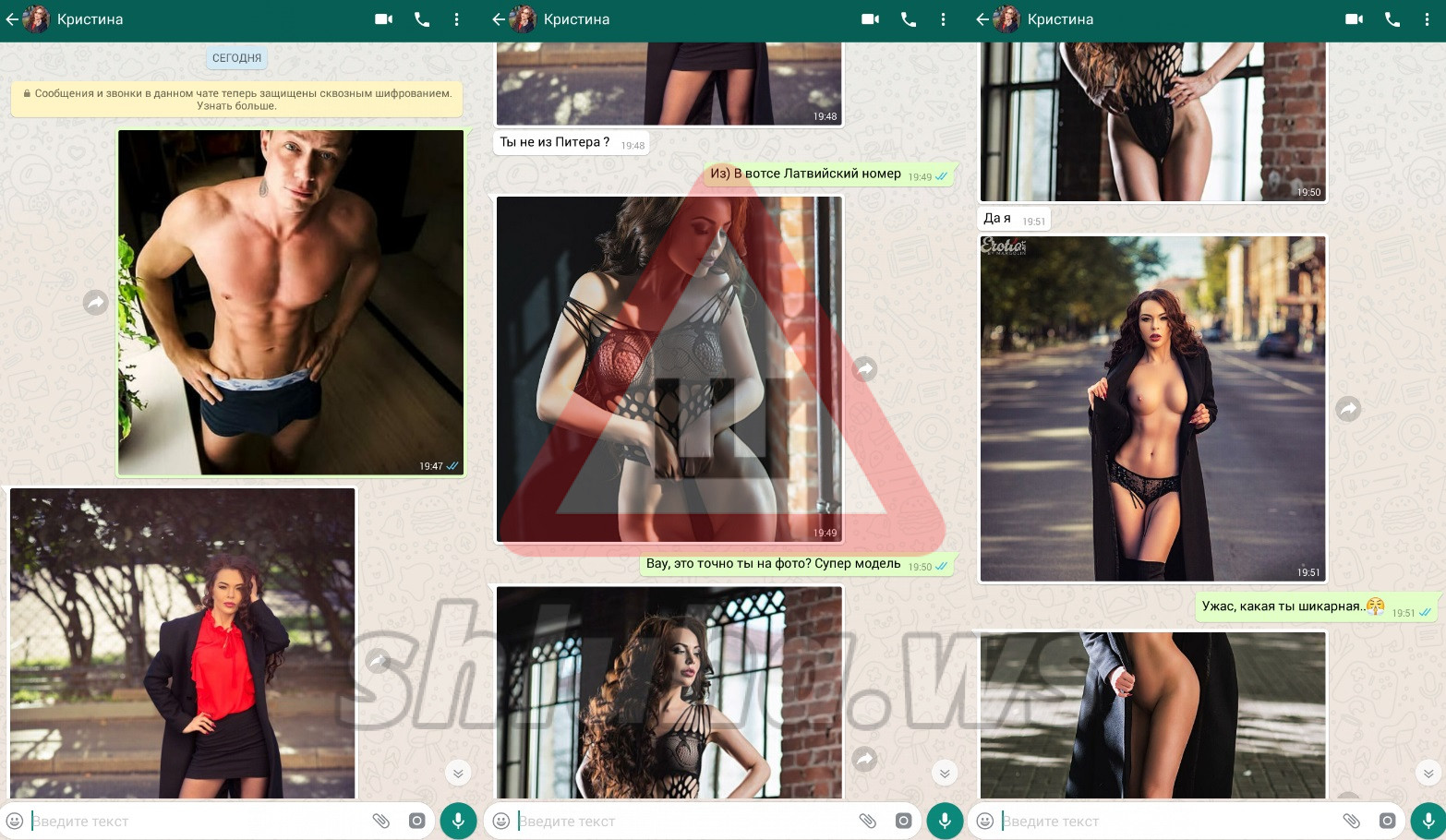
Task: Forward the shirtless man photo via its arrow icon
Action: click(x=95, y=303)
